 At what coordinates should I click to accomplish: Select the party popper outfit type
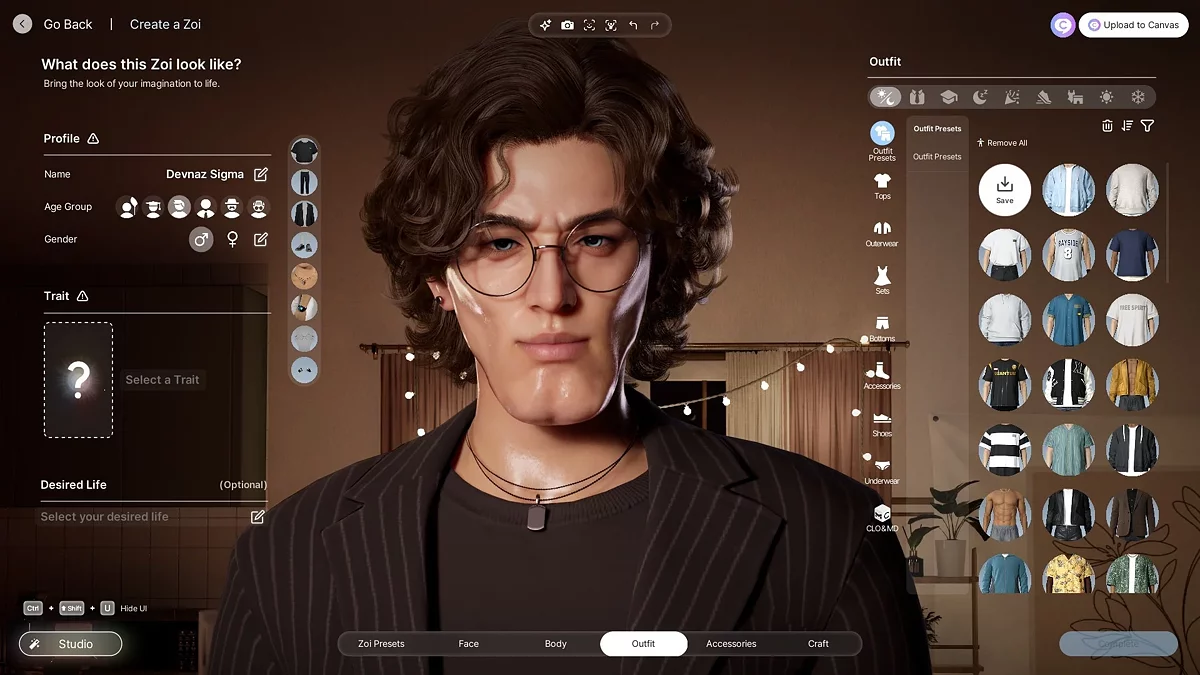(x=1011, y=97)
